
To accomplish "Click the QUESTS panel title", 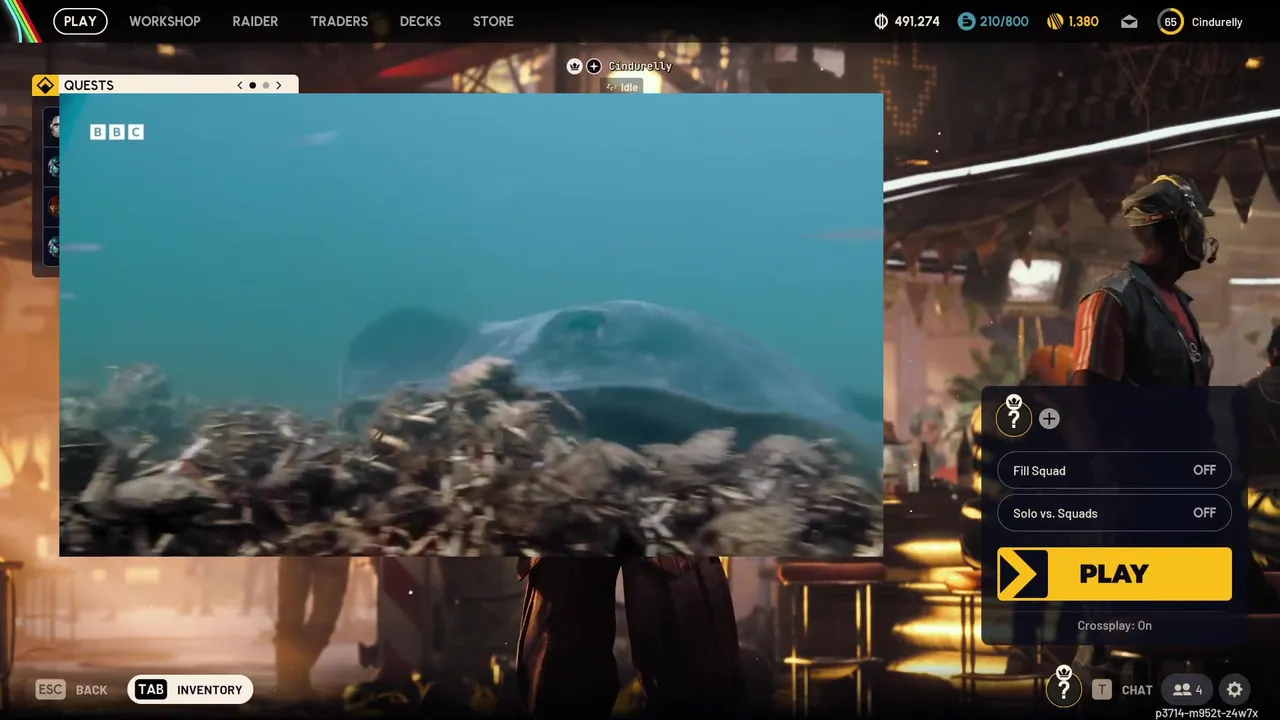I will pyautogui.click(x=89, y=85).
